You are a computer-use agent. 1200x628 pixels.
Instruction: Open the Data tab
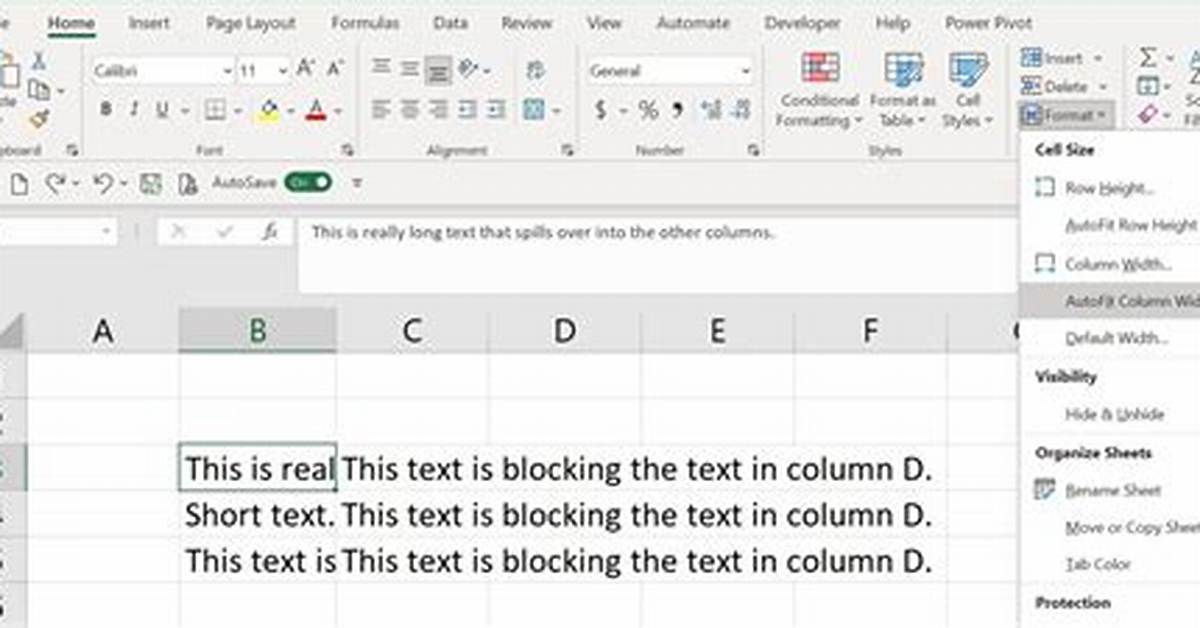pos(450,22)
